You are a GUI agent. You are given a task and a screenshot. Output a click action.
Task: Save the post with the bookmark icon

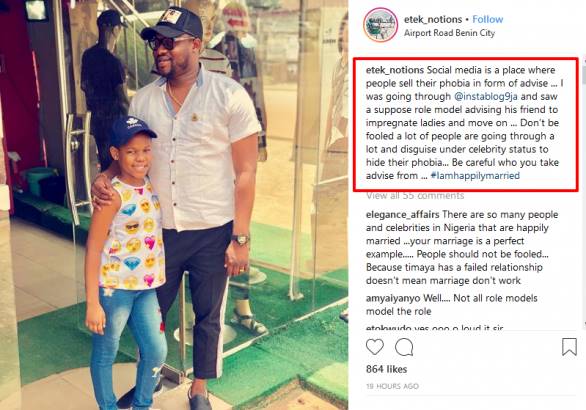pyautogui.click(x=569, y=346)
